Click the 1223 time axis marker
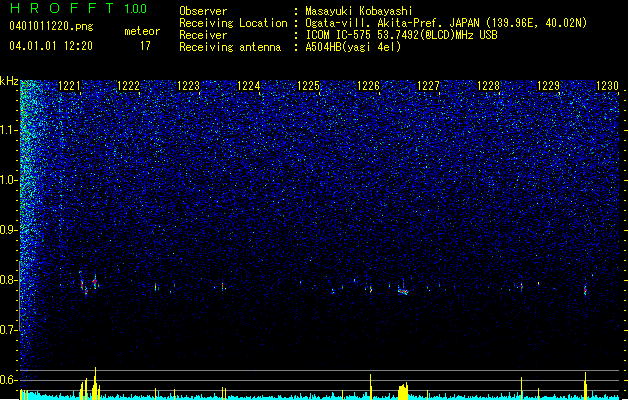This screenshot has height=400, width=629. [x=188, y=86]
